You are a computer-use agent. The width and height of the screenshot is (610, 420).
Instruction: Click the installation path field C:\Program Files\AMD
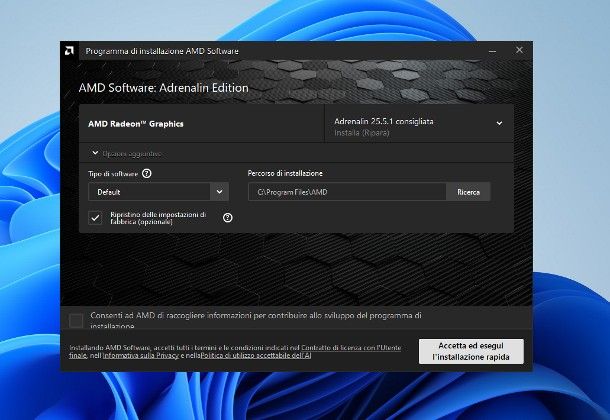pyautogui.click(x=345, y=191)
